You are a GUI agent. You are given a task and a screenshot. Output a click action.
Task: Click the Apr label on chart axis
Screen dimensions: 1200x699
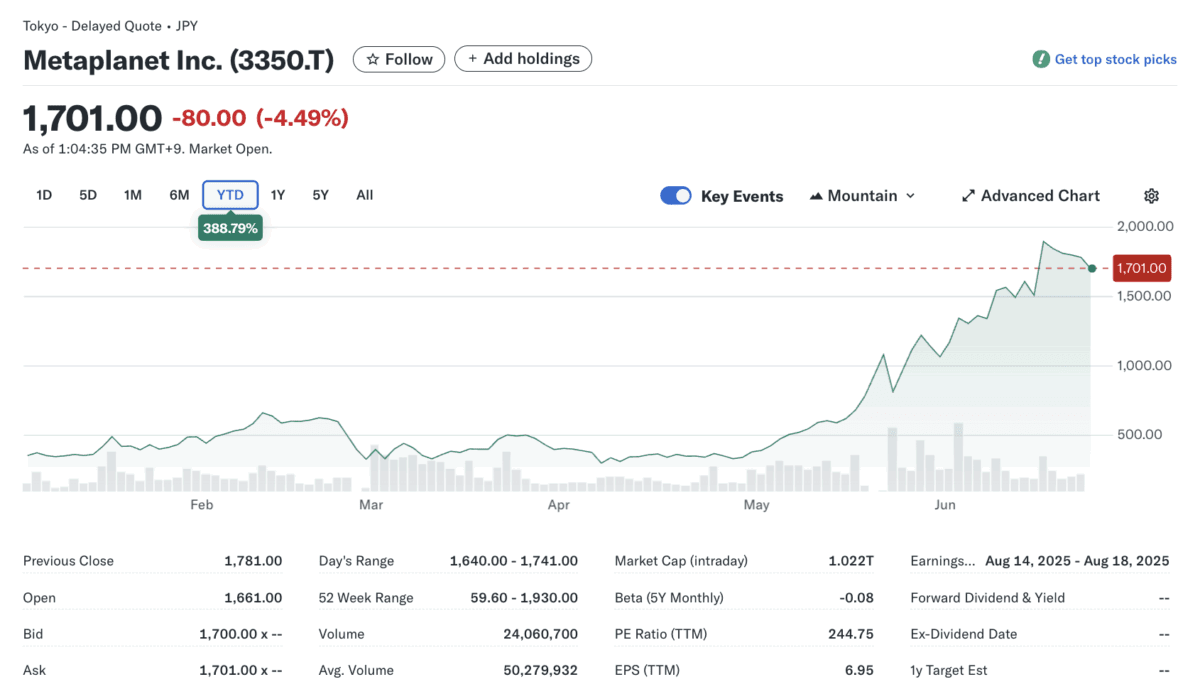[559, 505]
